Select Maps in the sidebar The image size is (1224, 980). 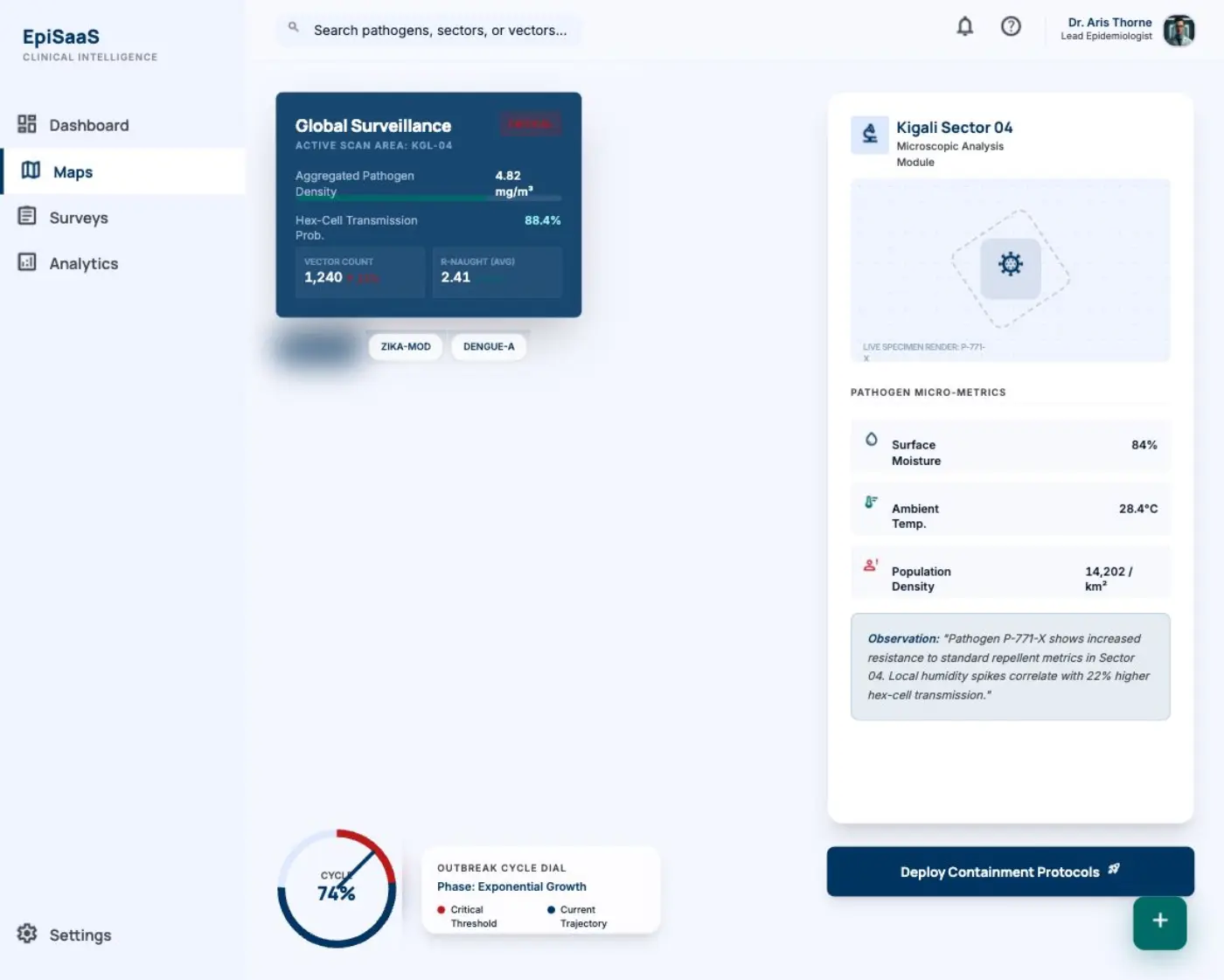click(x=123, y=171)
